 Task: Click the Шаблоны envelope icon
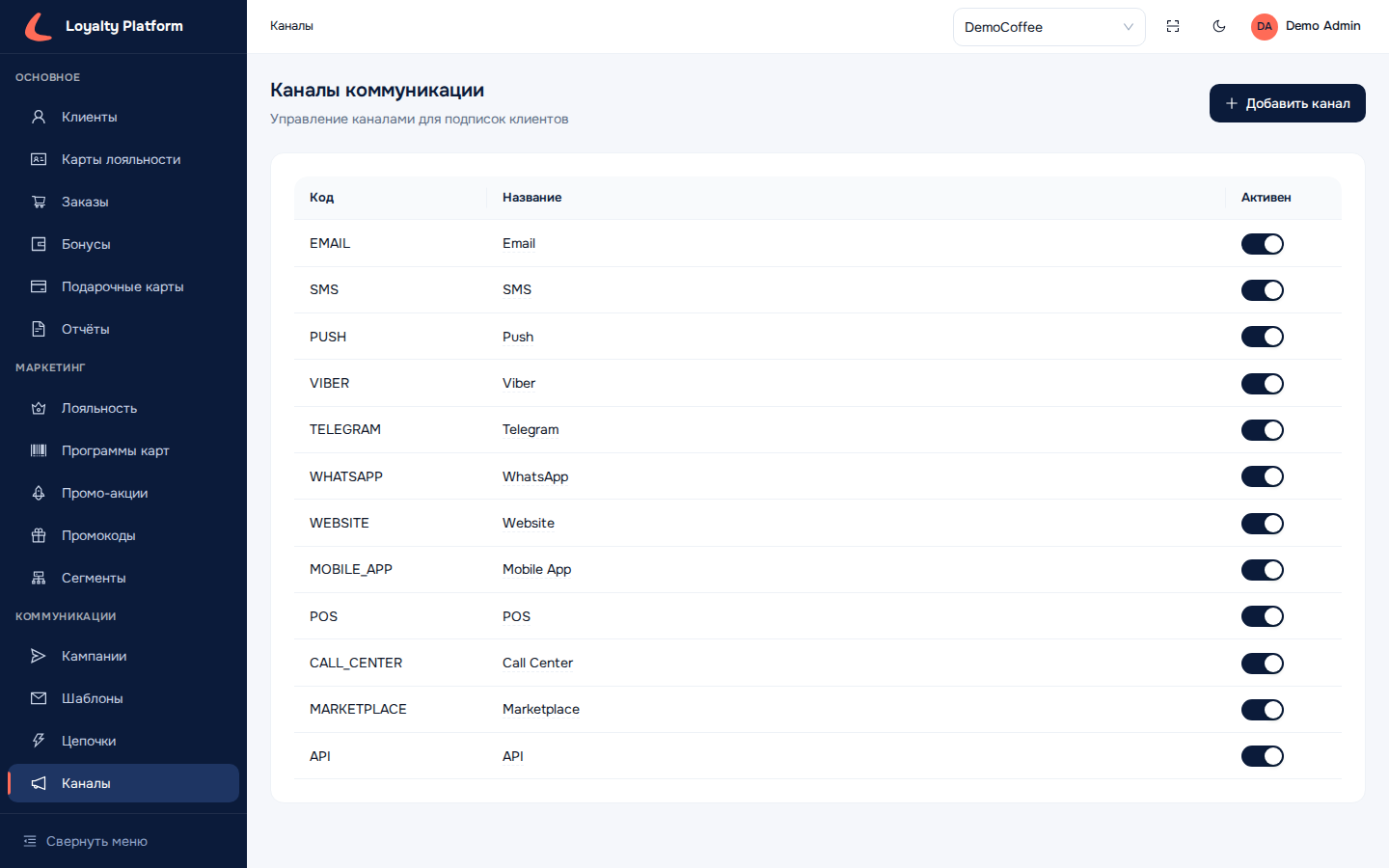point(39,698)
